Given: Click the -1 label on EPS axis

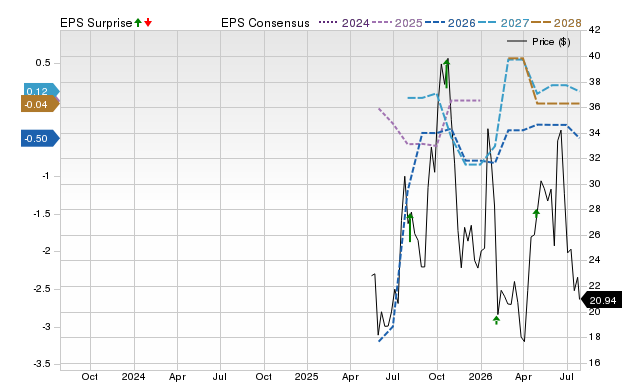Looking at the screenshot, I should [46, 176].
